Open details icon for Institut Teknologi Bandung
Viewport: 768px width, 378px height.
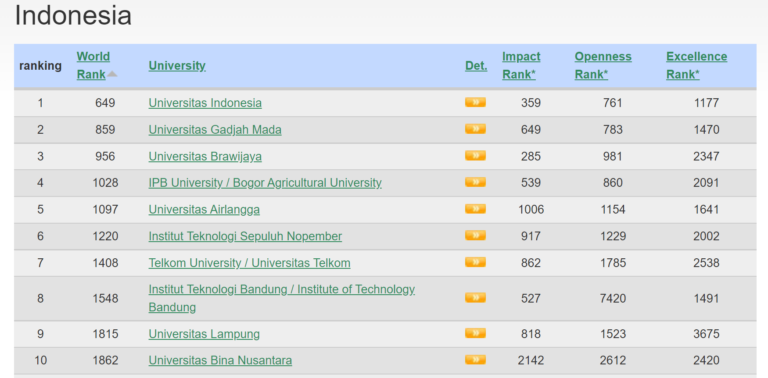click(475, 298)
